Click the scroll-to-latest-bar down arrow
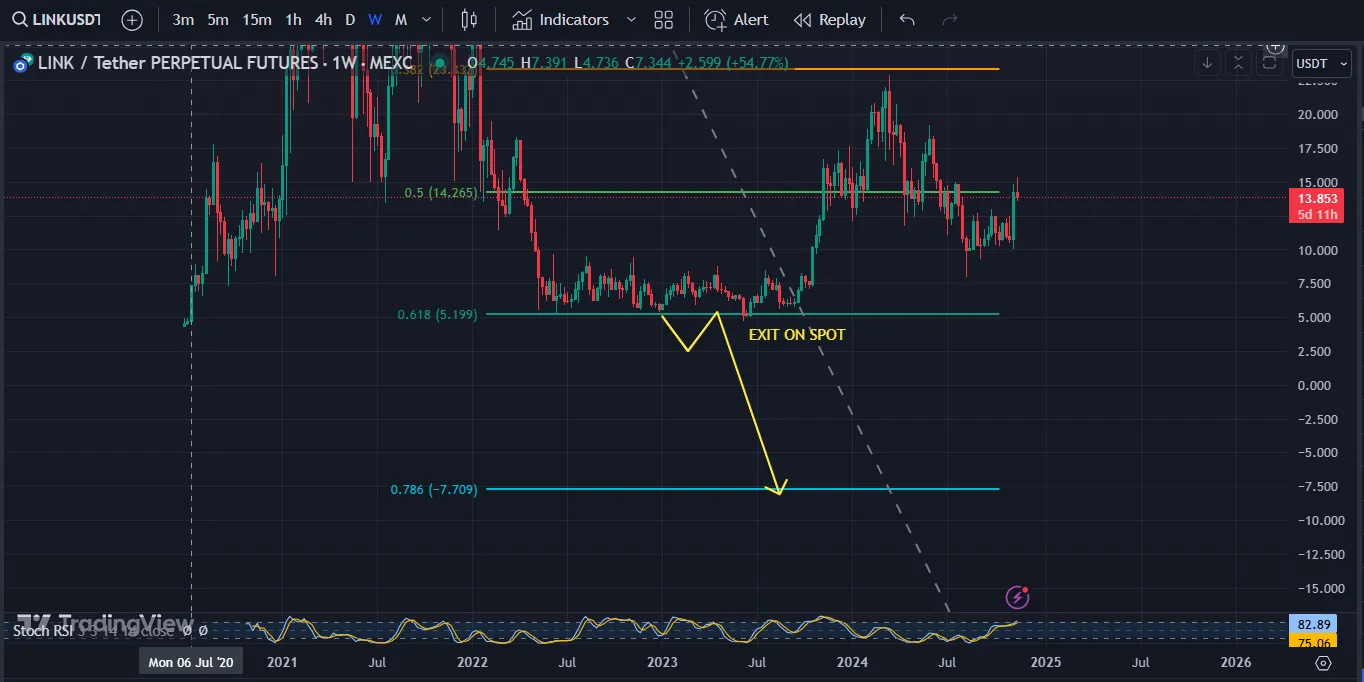 click(1207, 63)
